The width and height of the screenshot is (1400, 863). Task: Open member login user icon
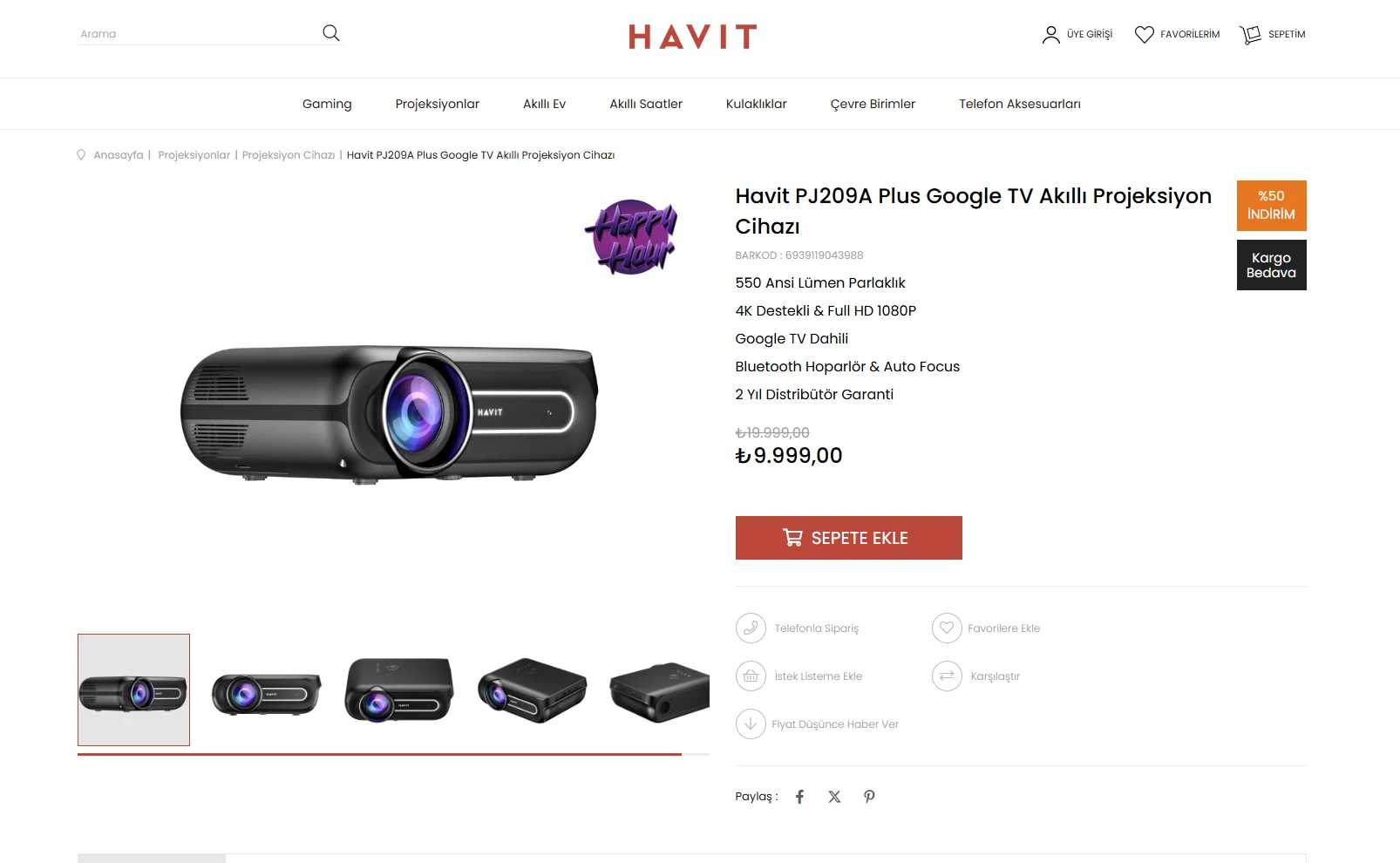[1050, 35]
